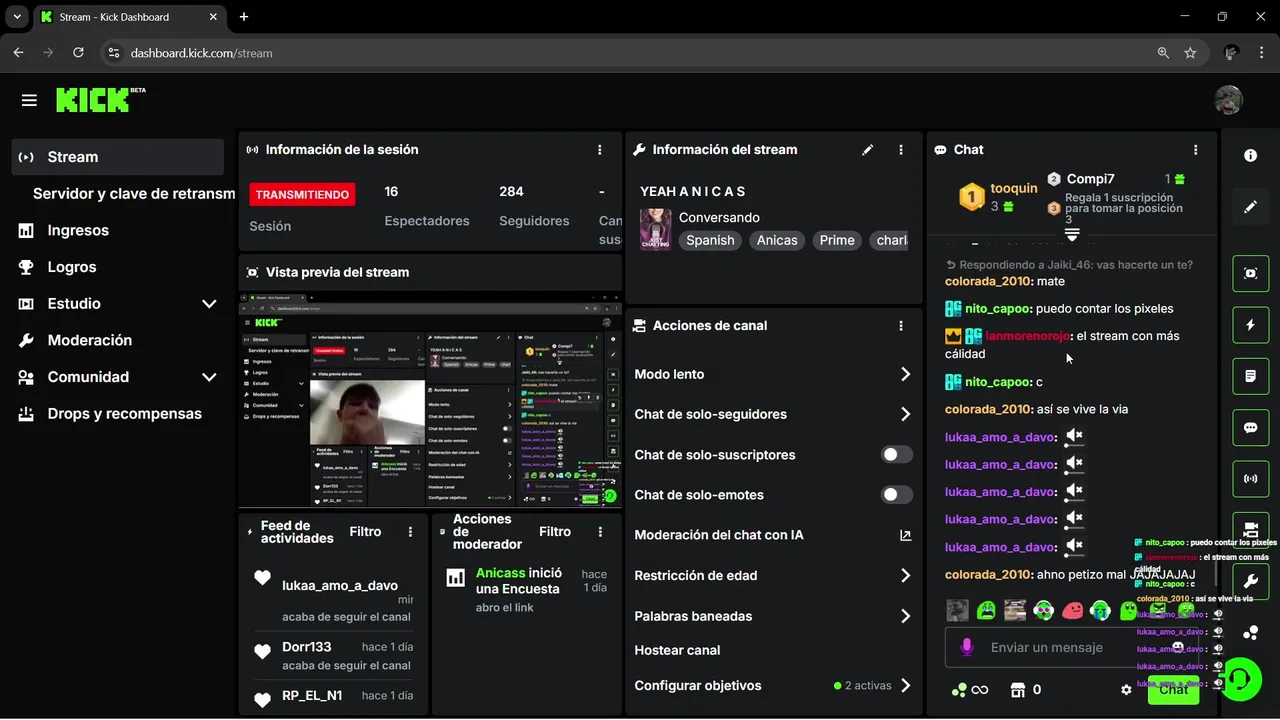Viewport: 1280px width, 720px height.
Task: Toggle Chat de solo-suscriptores switch
Action: tap(896, 455)
